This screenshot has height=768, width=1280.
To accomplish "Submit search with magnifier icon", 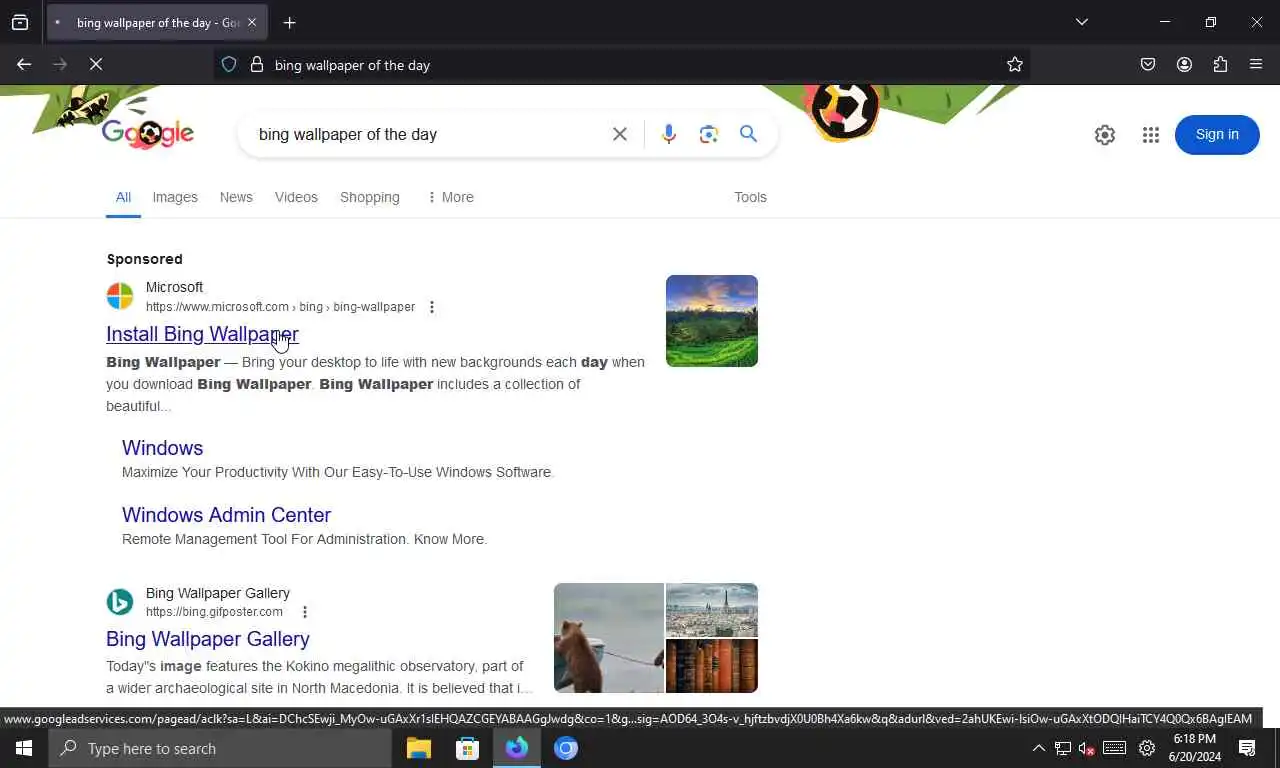I will [x=748, y=134].
